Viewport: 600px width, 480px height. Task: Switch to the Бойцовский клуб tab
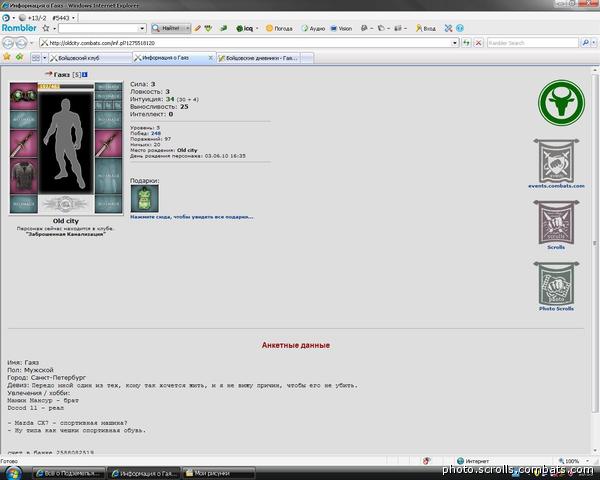[90, 58]
